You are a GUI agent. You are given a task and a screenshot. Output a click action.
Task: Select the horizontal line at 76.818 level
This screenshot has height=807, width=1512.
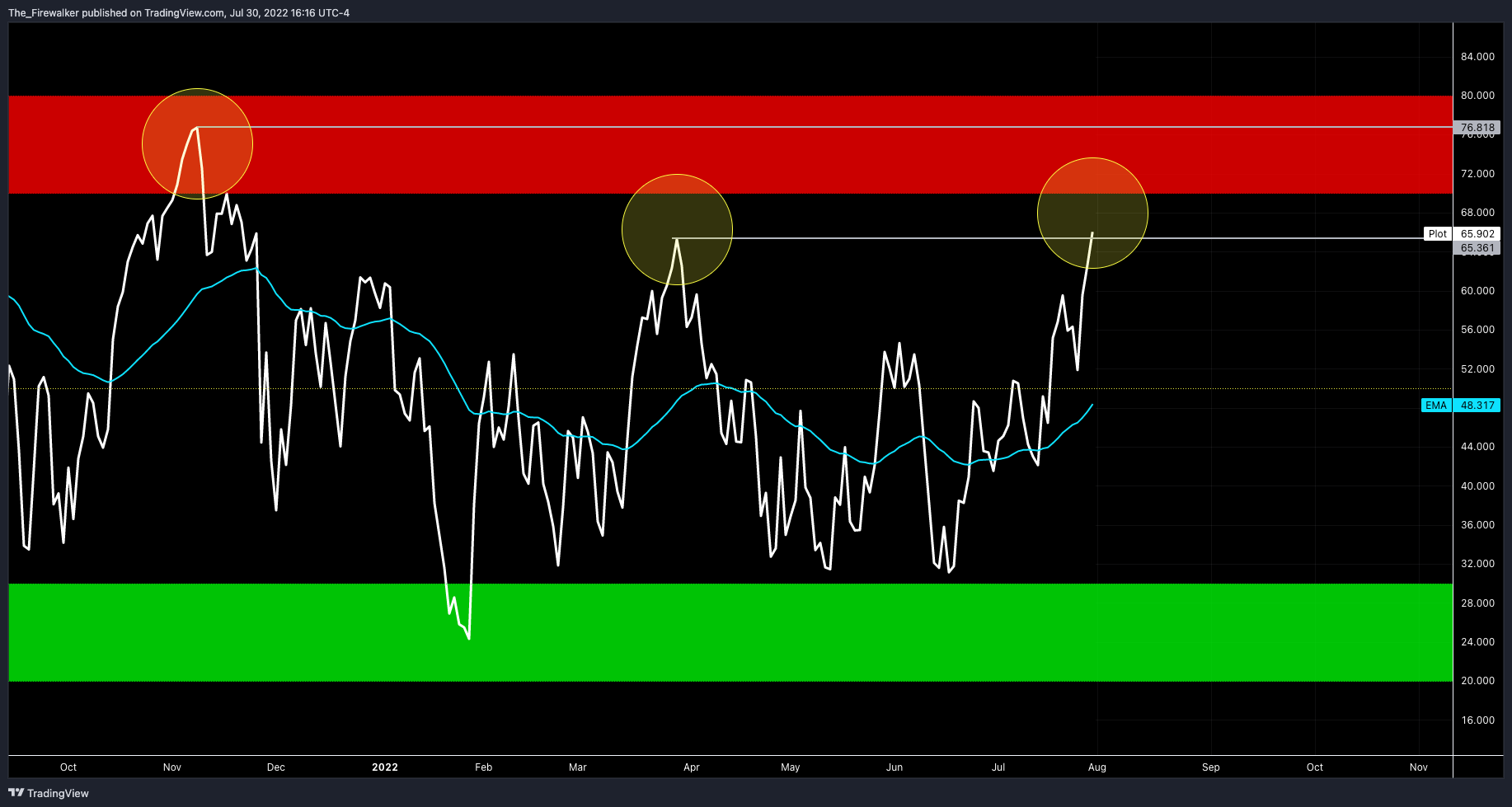(824, 127)
